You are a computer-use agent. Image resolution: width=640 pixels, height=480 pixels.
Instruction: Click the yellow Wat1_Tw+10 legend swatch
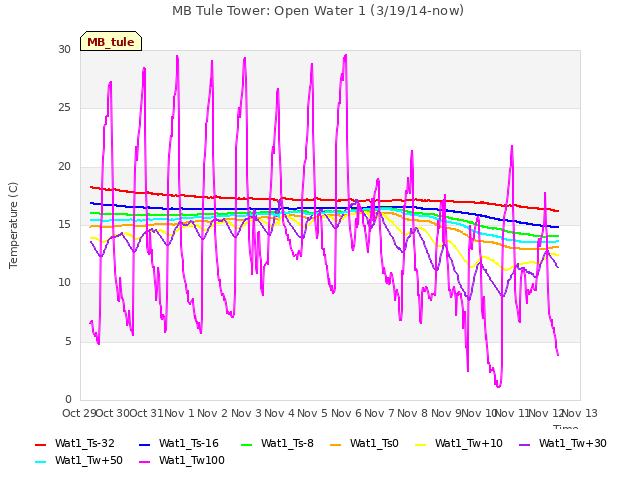pos(420,444)
